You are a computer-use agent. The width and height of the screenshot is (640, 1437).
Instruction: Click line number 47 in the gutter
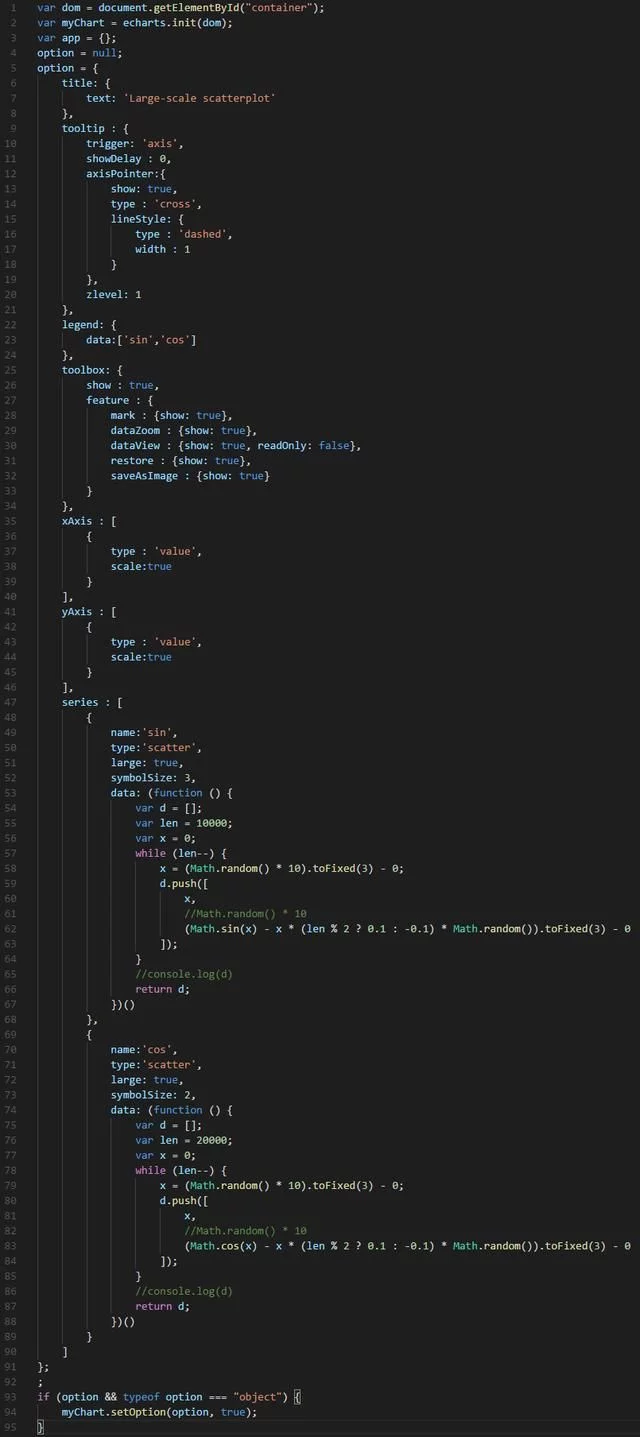12,702
